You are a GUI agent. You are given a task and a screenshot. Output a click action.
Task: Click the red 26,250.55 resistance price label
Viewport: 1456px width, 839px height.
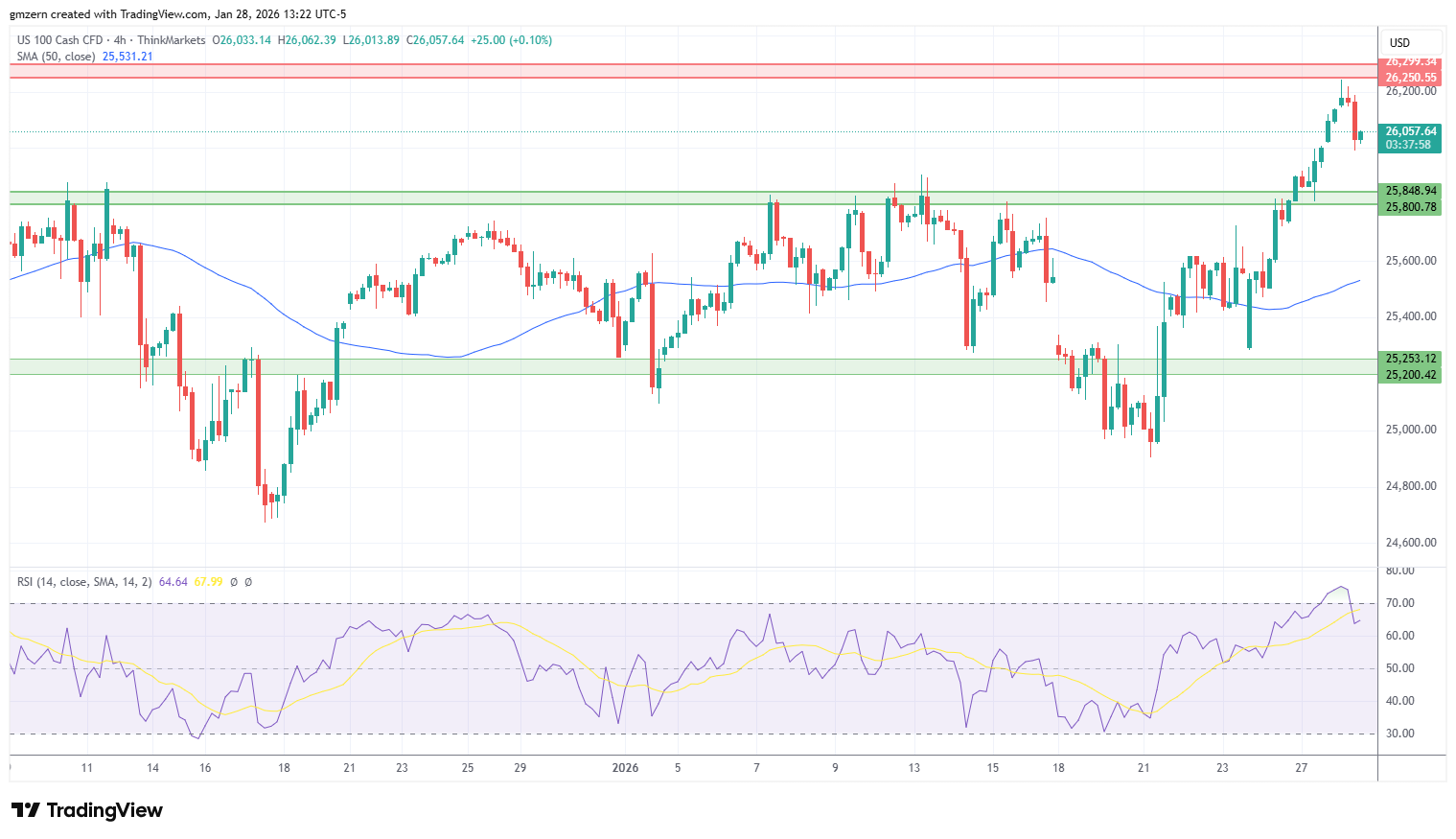(1410, 78)
